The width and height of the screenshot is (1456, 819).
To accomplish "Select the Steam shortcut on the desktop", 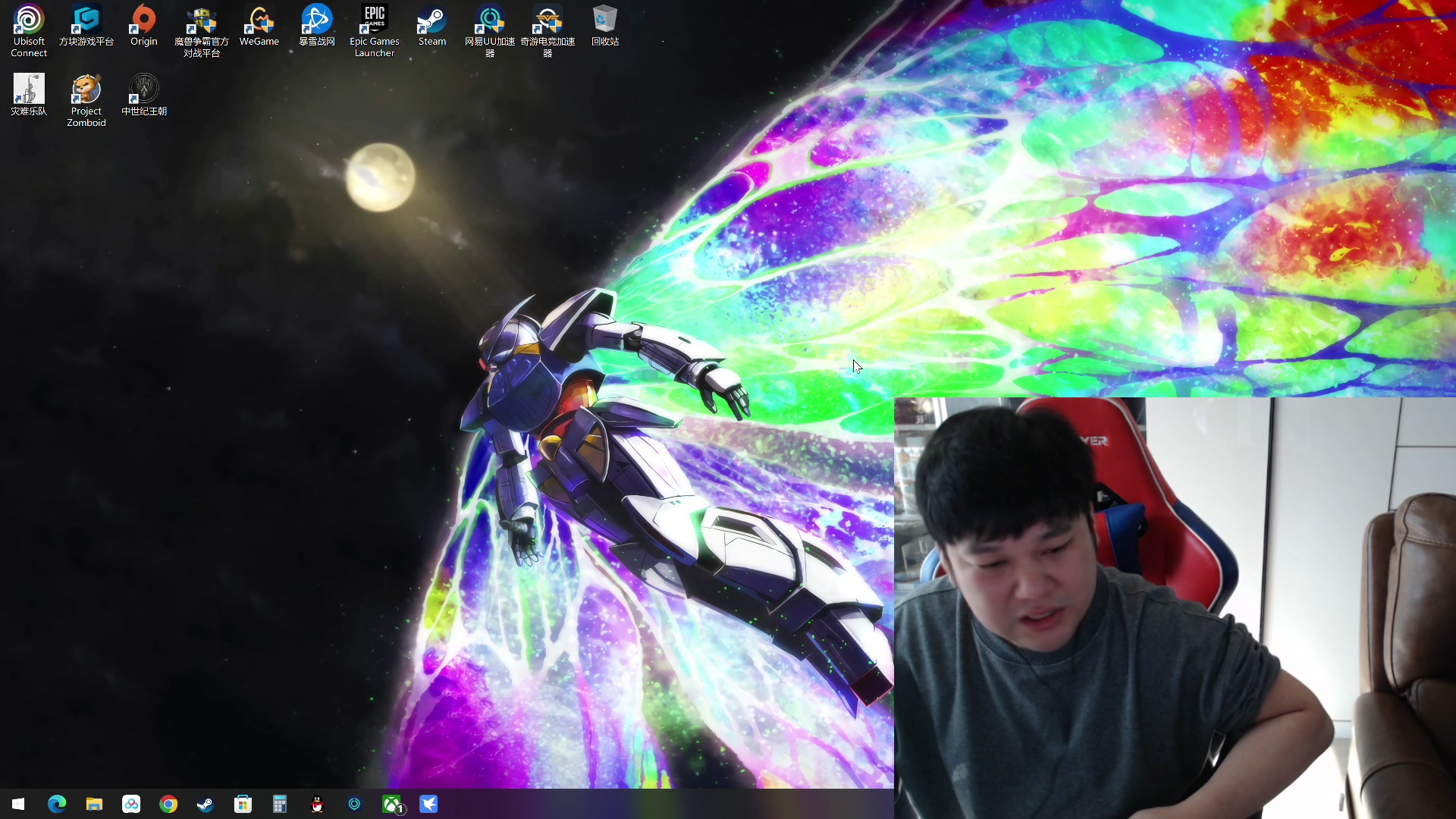I will (x=432, y=26).
